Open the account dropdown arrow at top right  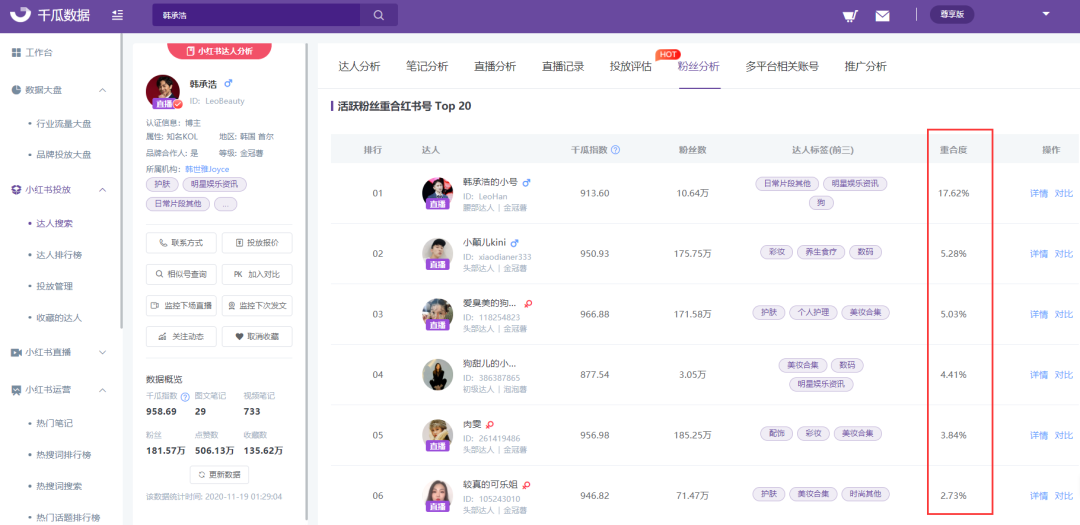(x=1046, y=14)
